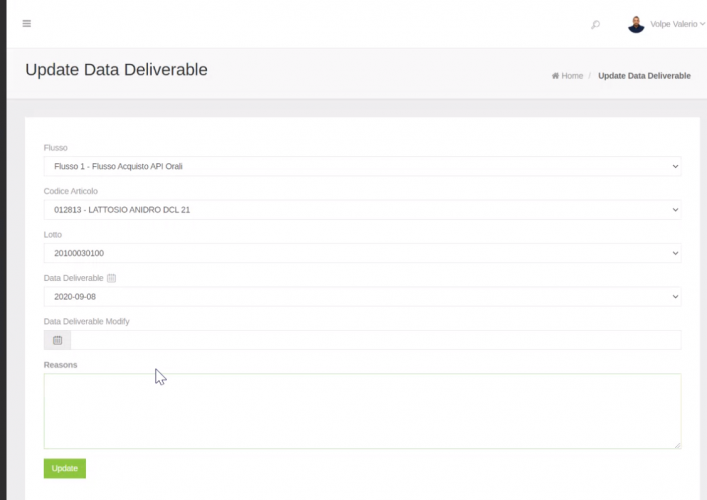Click the Flusso field label
This screenshot has height=500, width=707.
pos(55,148)
